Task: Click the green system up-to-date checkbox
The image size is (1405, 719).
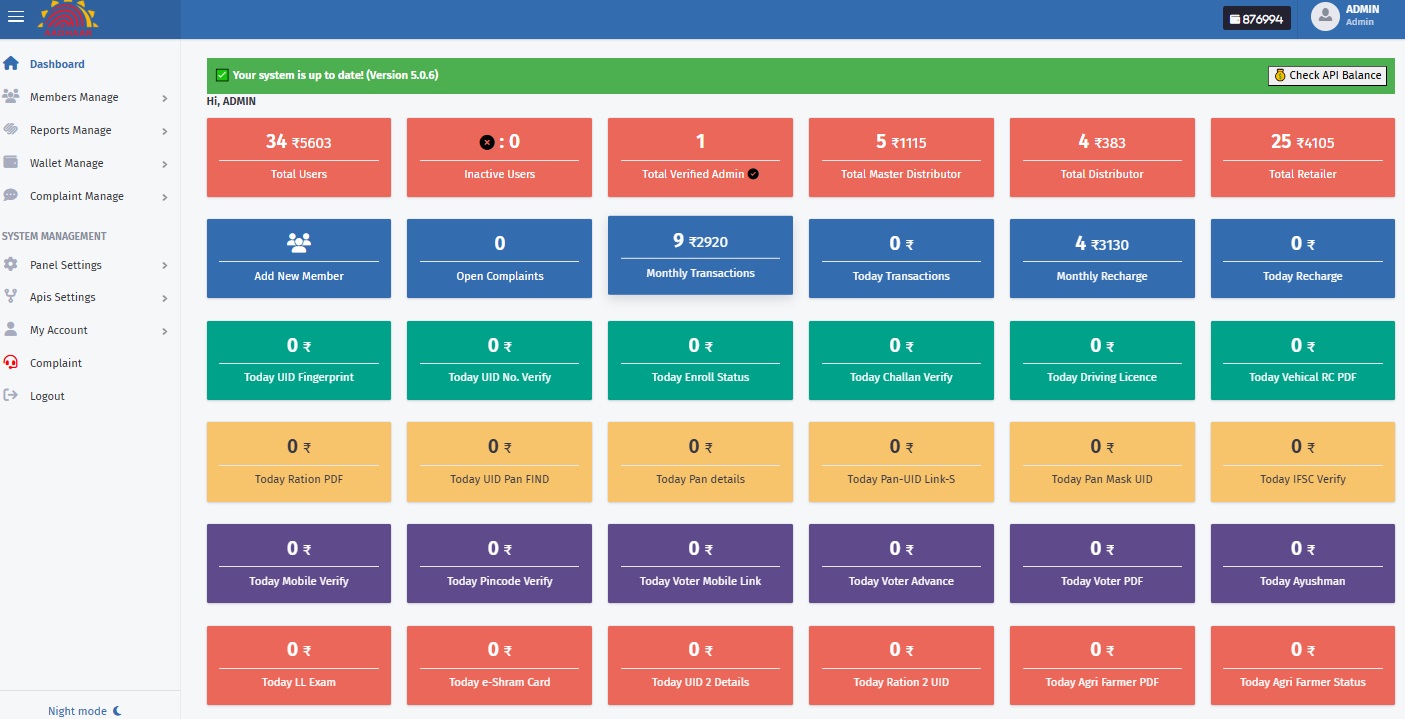Action: point(221,75)
